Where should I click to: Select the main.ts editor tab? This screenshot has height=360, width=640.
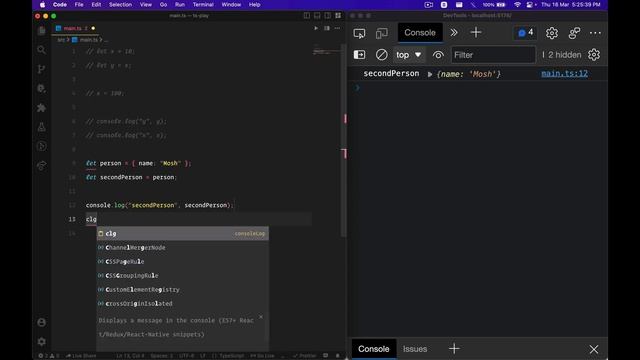pyautogui.click(x=75, y=28)
